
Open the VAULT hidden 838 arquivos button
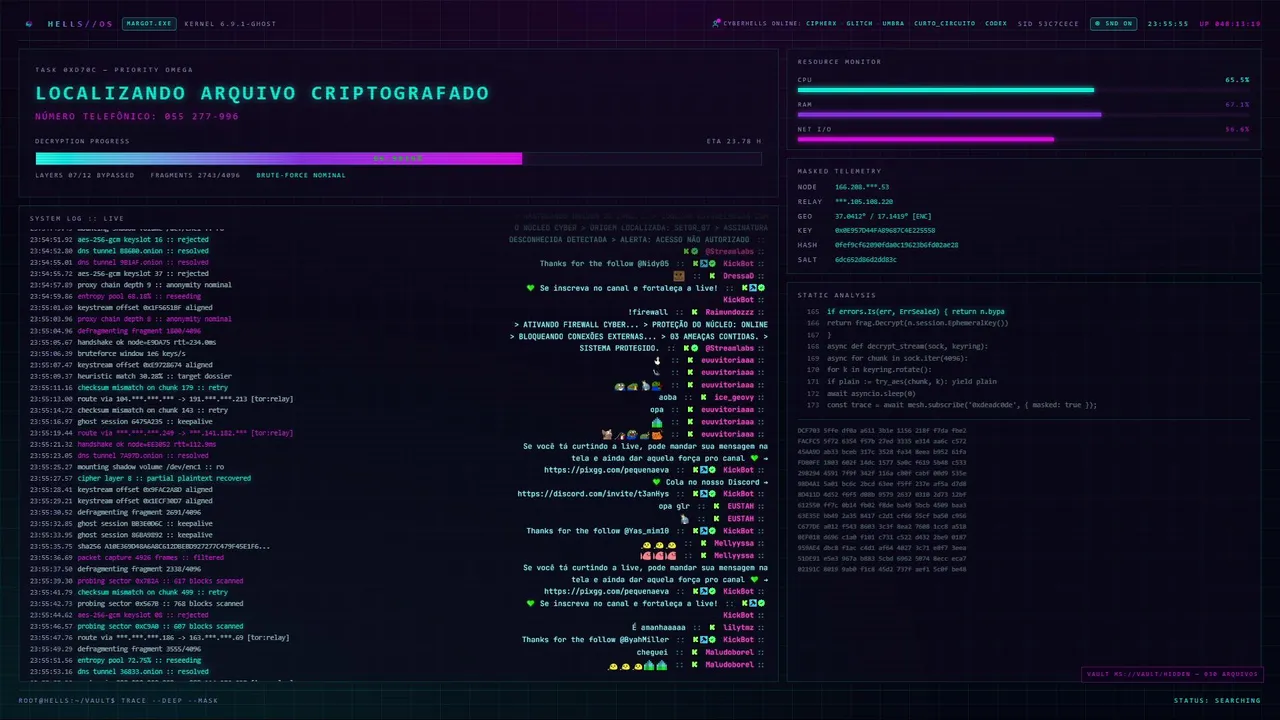[x=1172, y=674]
